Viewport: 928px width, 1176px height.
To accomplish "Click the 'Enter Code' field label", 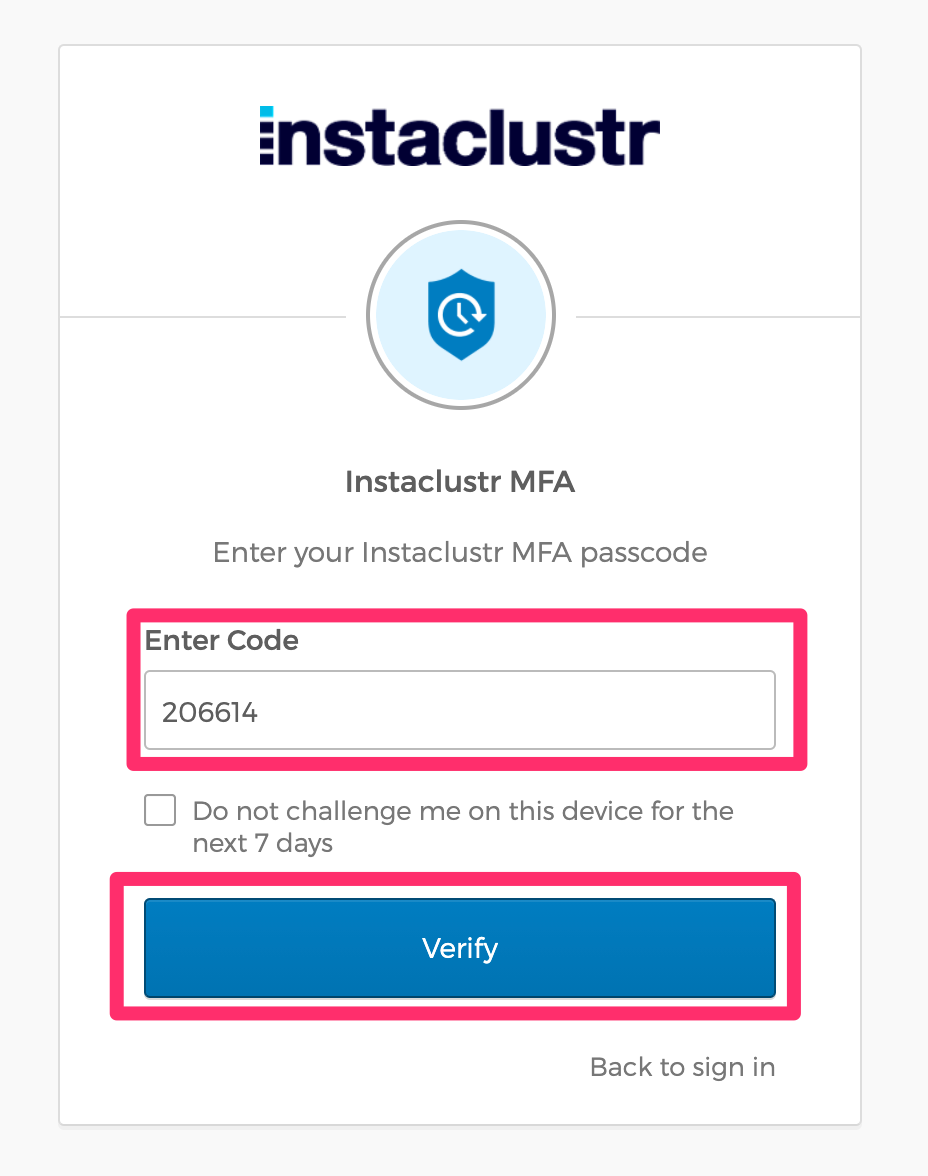I will coord(222,640).
